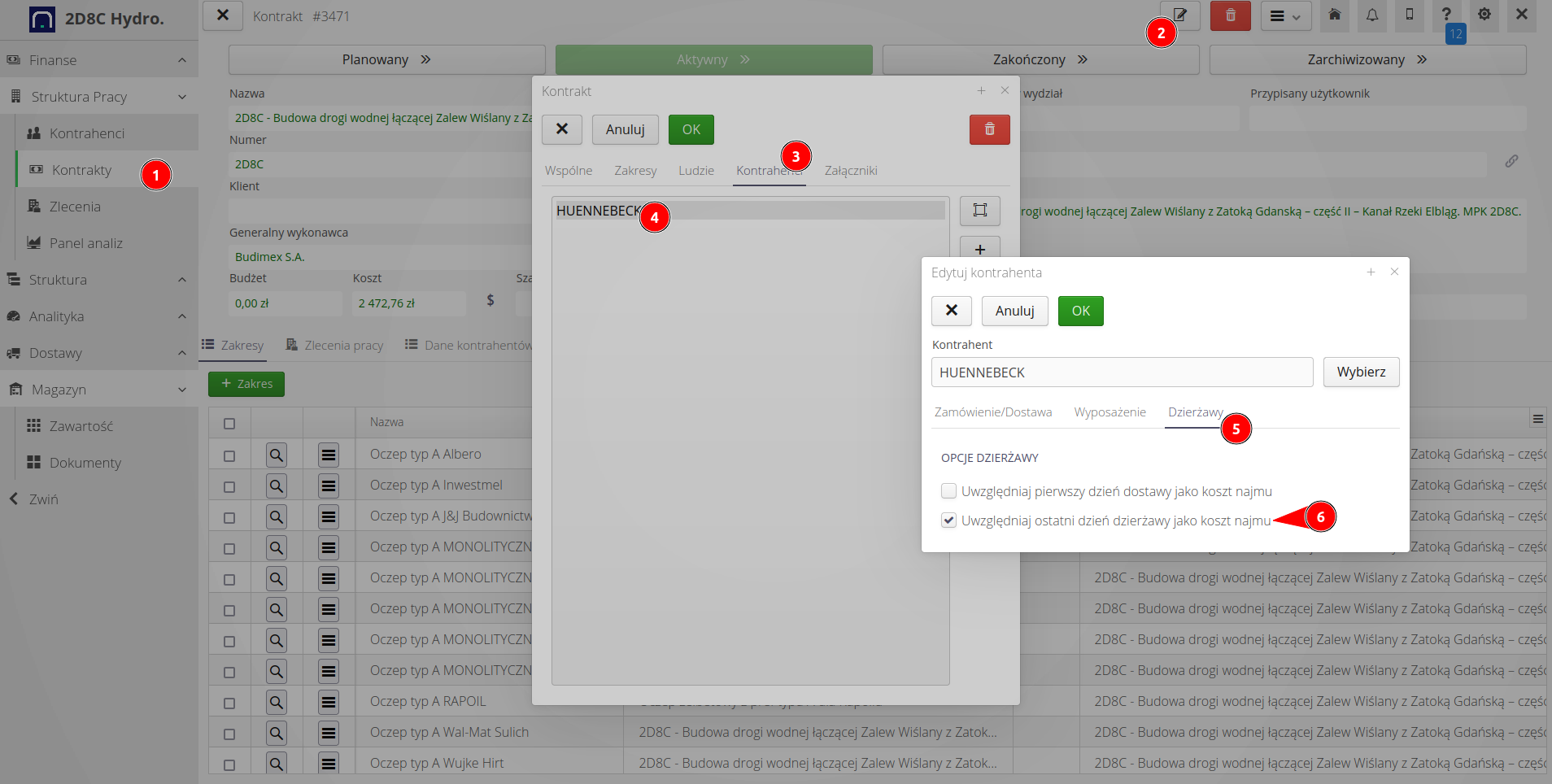Viewport: 1552px width, 784px height.
Task: Click the red trash icon in Kontrakt dialog
Action: click(989, 129)
